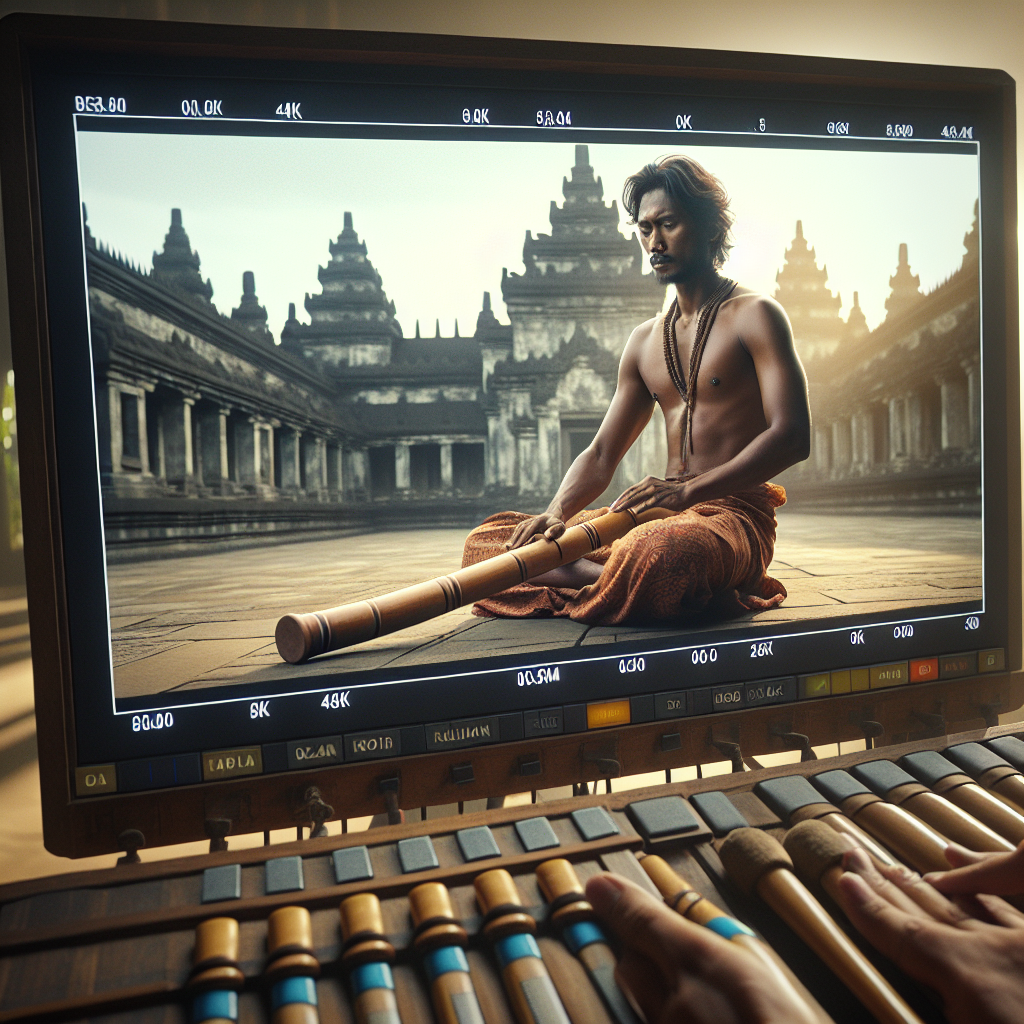Click the 26K marker on the bottom ruler
Viewport: 1024px width, 1024px height.
pos(761,649)
